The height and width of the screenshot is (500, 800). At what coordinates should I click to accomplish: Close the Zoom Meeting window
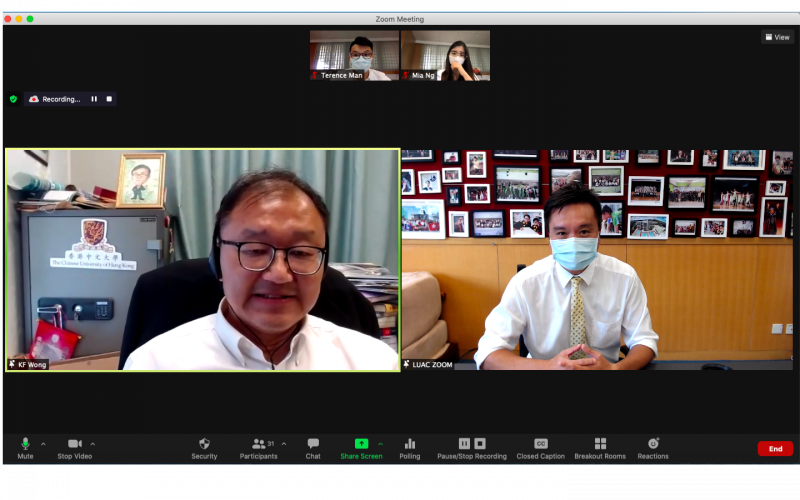[x=8, y=19]
